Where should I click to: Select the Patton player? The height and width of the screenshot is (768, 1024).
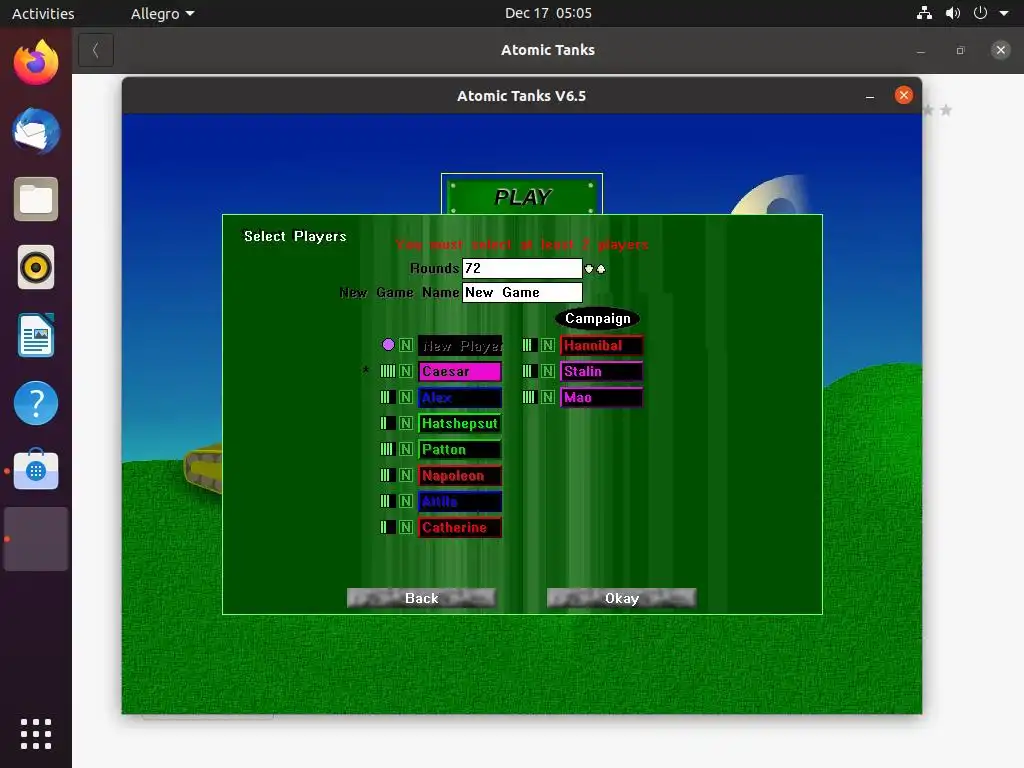[460, 449]
